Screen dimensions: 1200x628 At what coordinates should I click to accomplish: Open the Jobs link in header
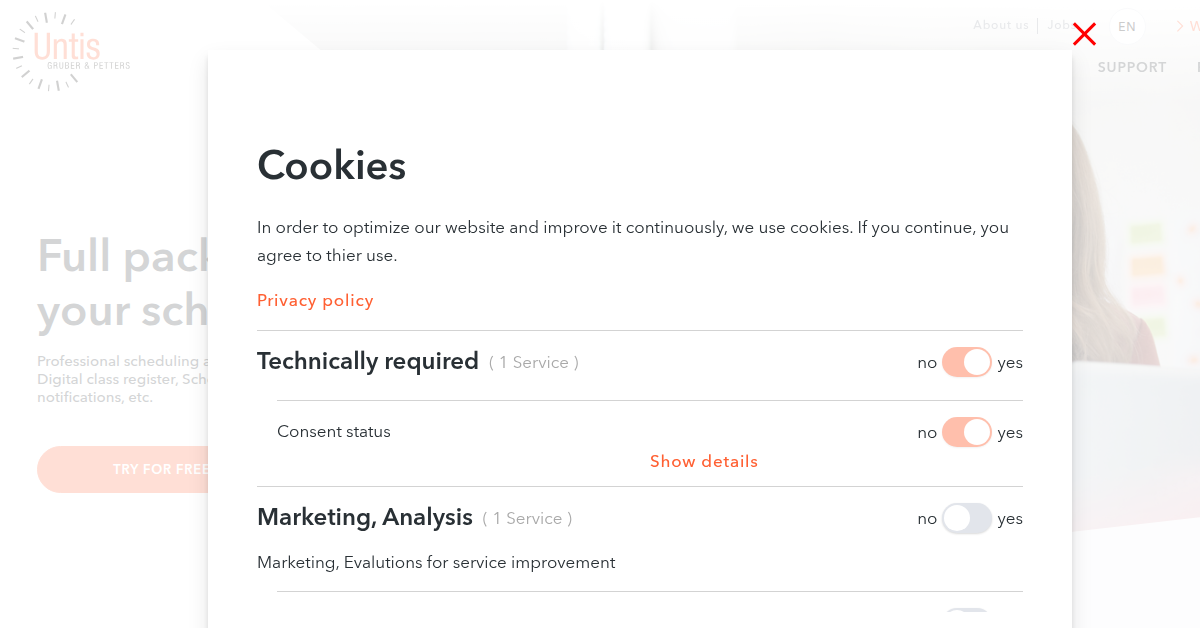coord(1058,25)
